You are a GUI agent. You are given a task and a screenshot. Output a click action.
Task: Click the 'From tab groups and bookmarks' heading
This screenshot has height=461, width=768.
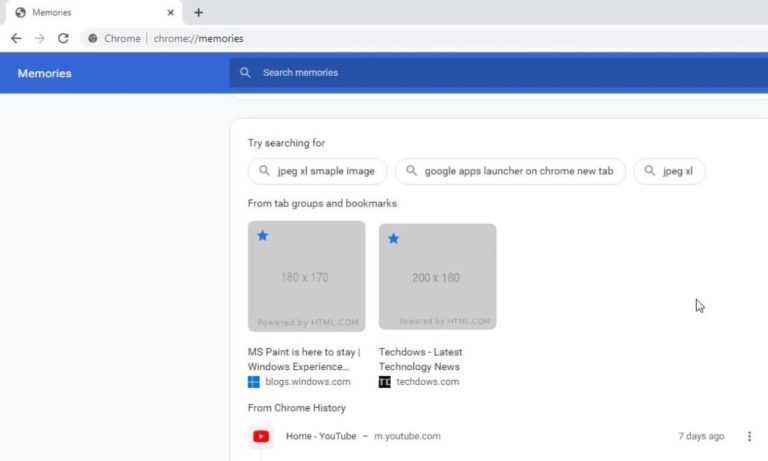coord(322,203)
